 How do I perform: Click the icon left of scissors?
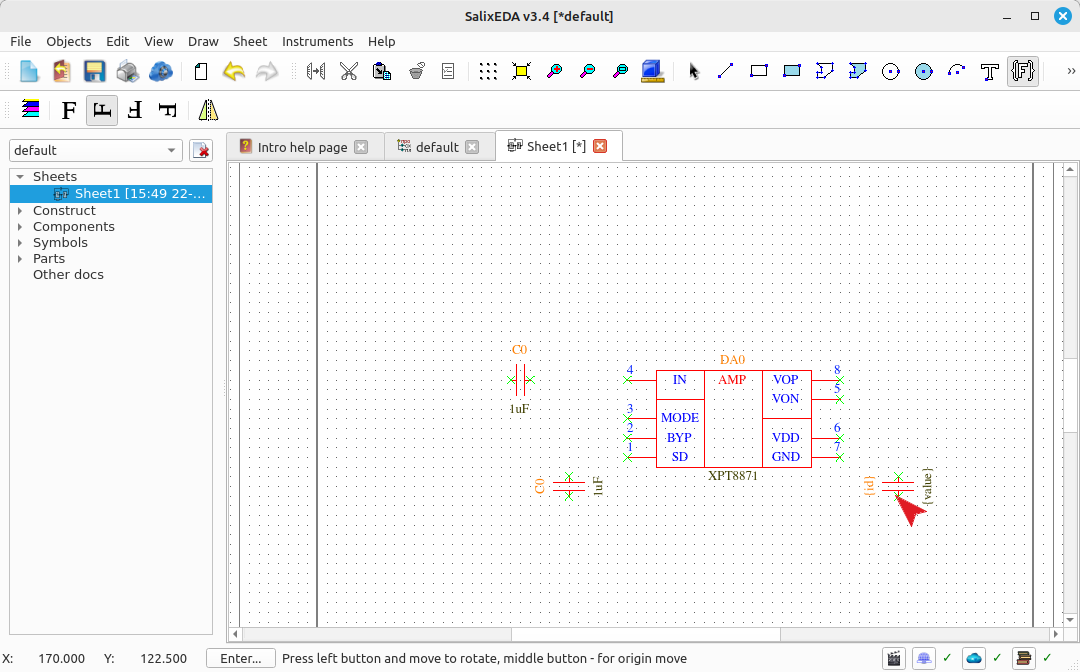315,71
